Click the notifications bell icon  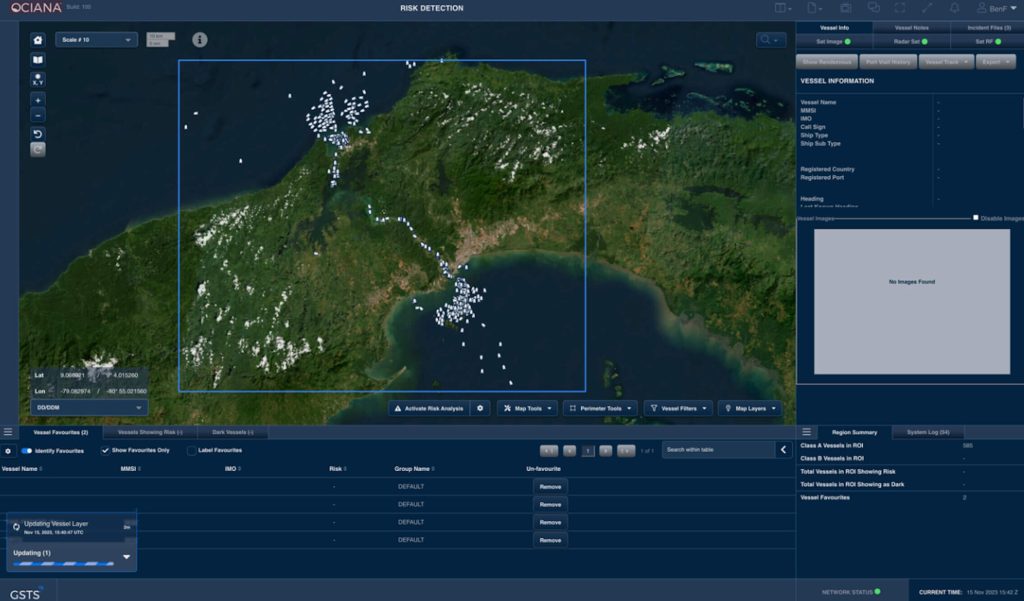[x=954, y=8]
